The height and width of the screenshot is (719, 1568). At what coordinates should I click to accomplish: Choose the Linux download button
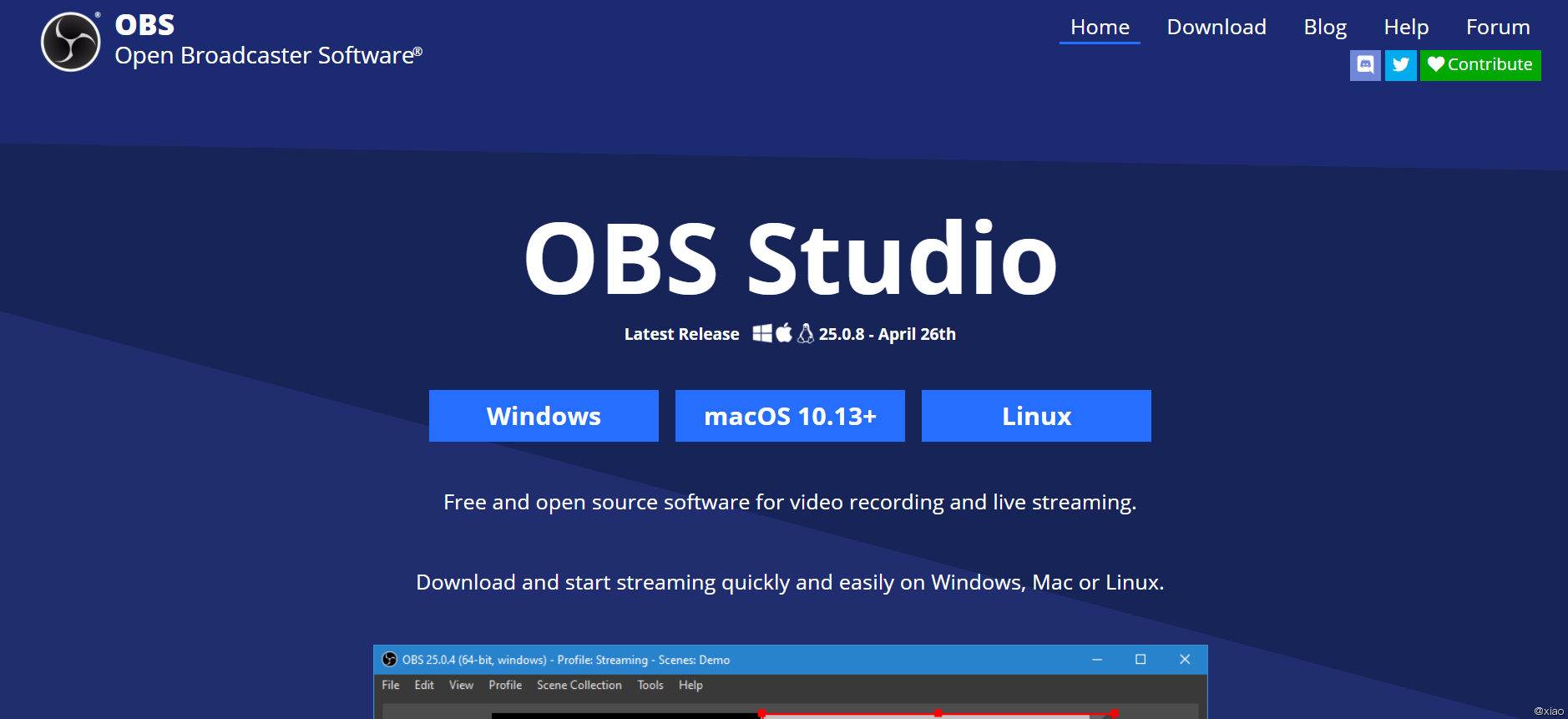point(1036,416)
